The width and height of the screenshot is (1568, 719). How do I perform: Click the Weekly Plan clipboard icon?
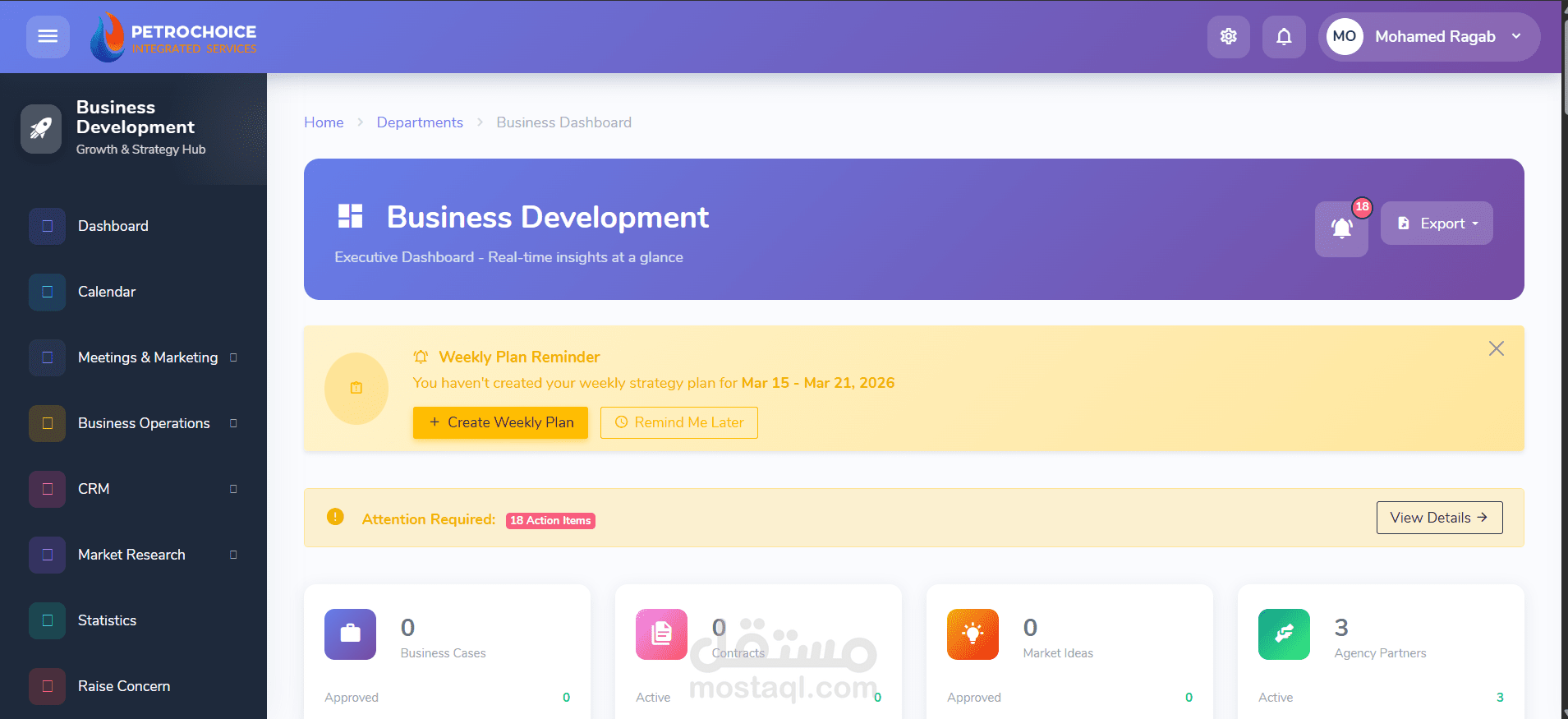pos(356,388)
